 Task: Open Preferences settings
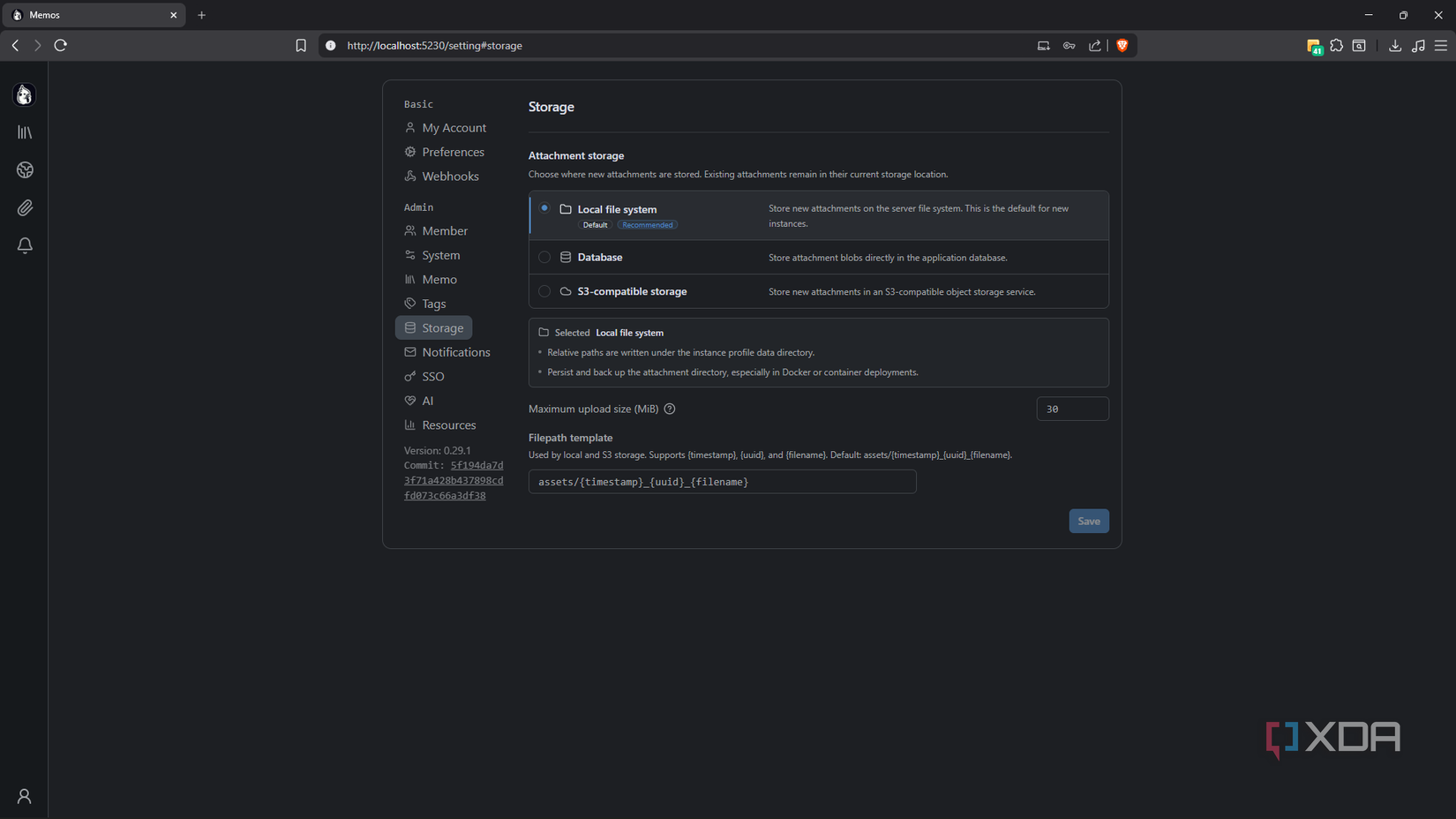click(444, 152)
